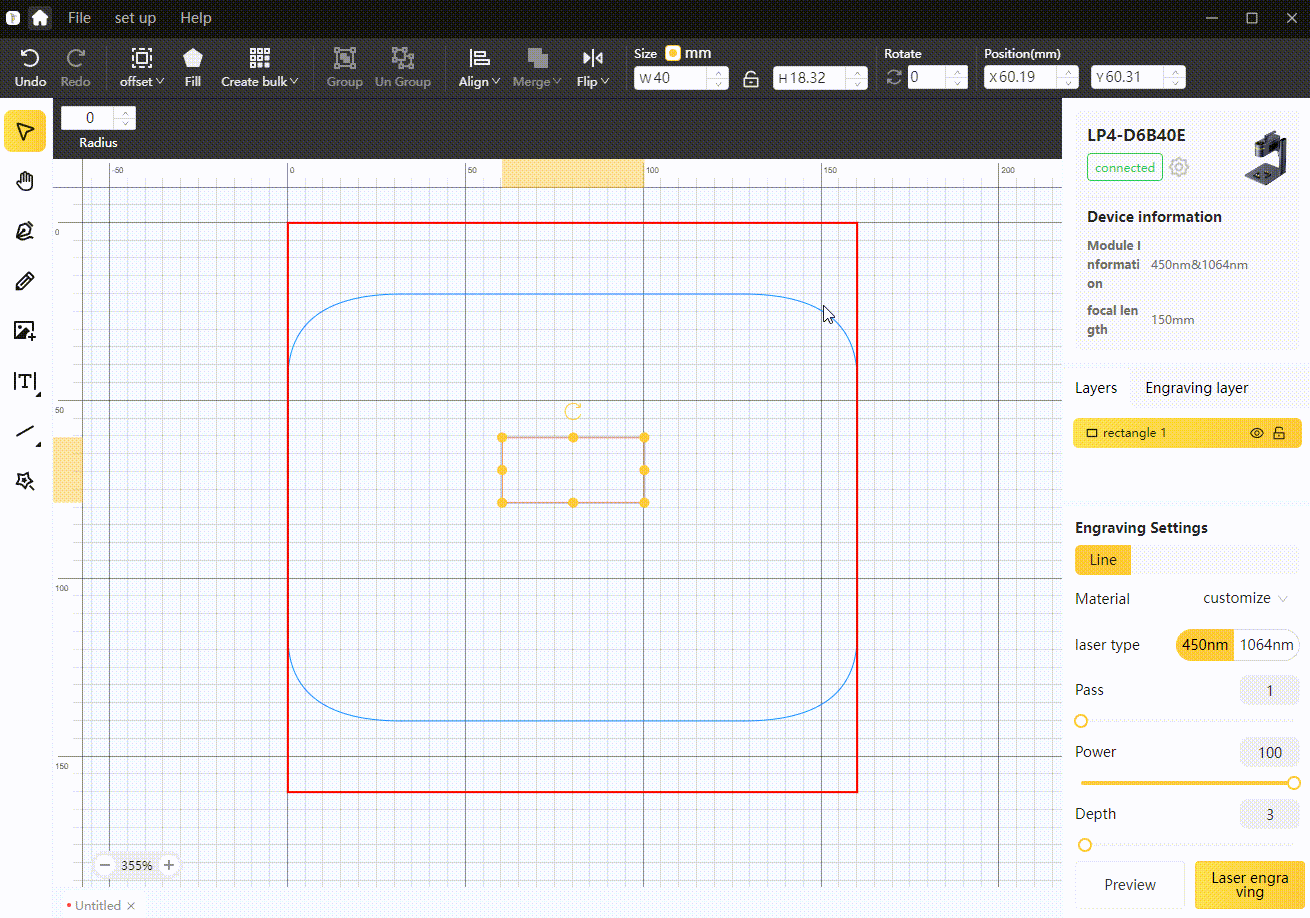Open the Align dropdown
1310x918 pixels.
click(480, 67)
